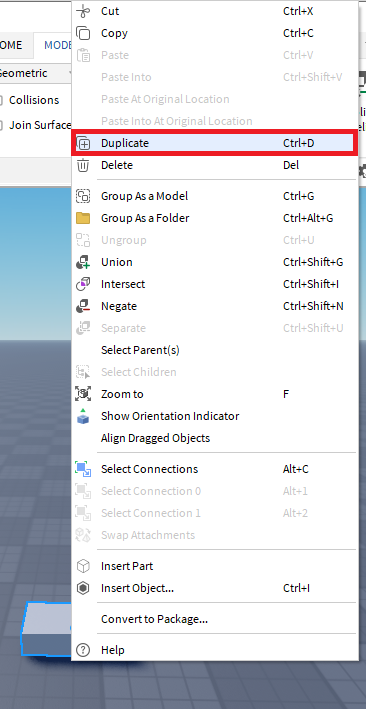Screen dimensions: 366x709
Task: Click the Insert Object hexagon icon
Action: tap(83, 588)
